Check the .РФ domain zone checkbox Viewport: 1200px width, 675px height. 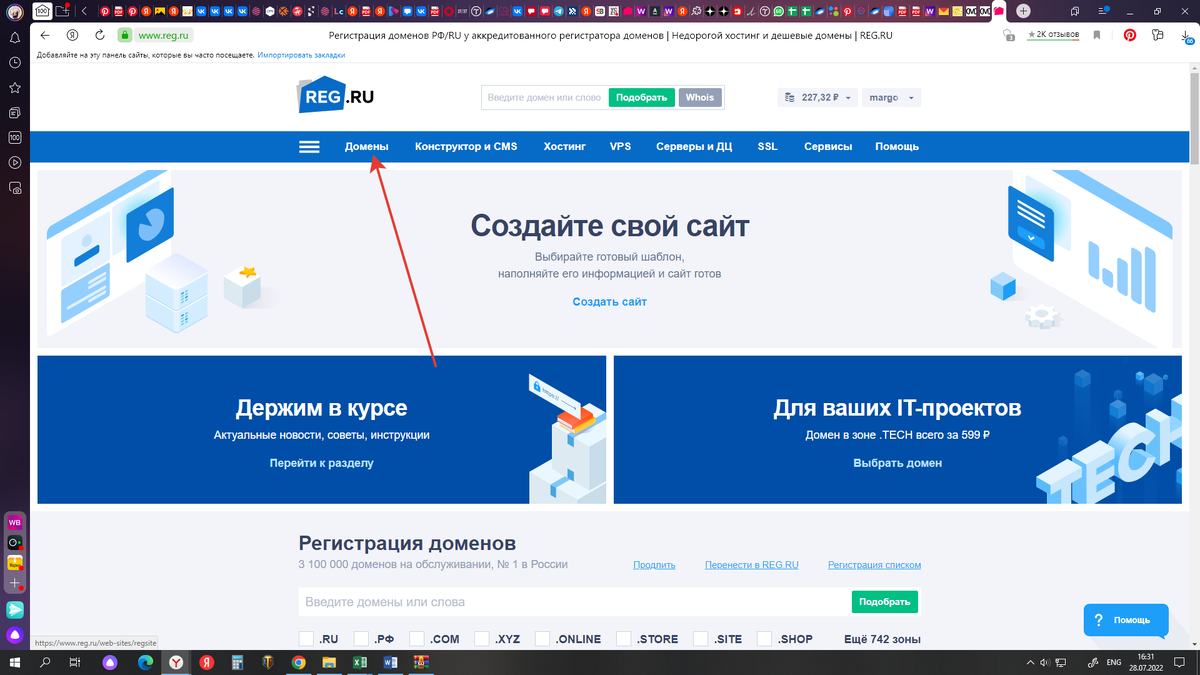pyautogui.click(x=362, y=639)
